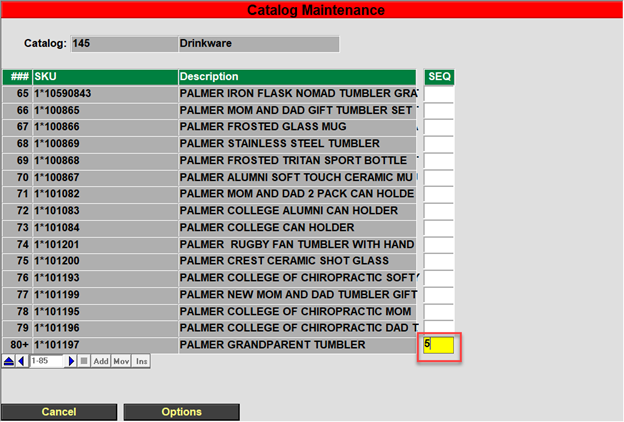Click the Cancel button
This screenshot has width=624, height=422.
[59, 412]
